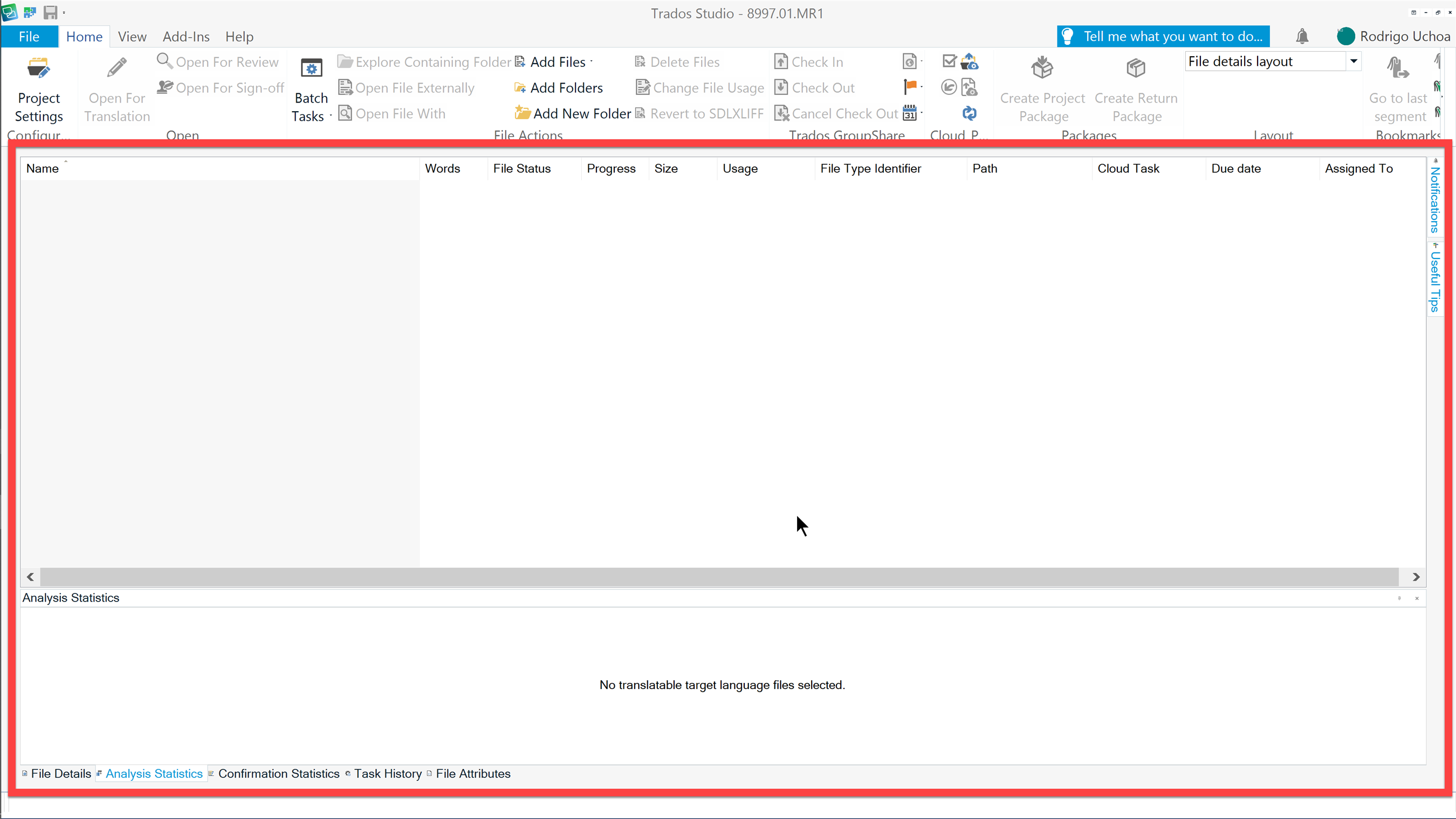Click GroupShare Check Out
This screenshot has width=1456, height=819.
point(814,87)
